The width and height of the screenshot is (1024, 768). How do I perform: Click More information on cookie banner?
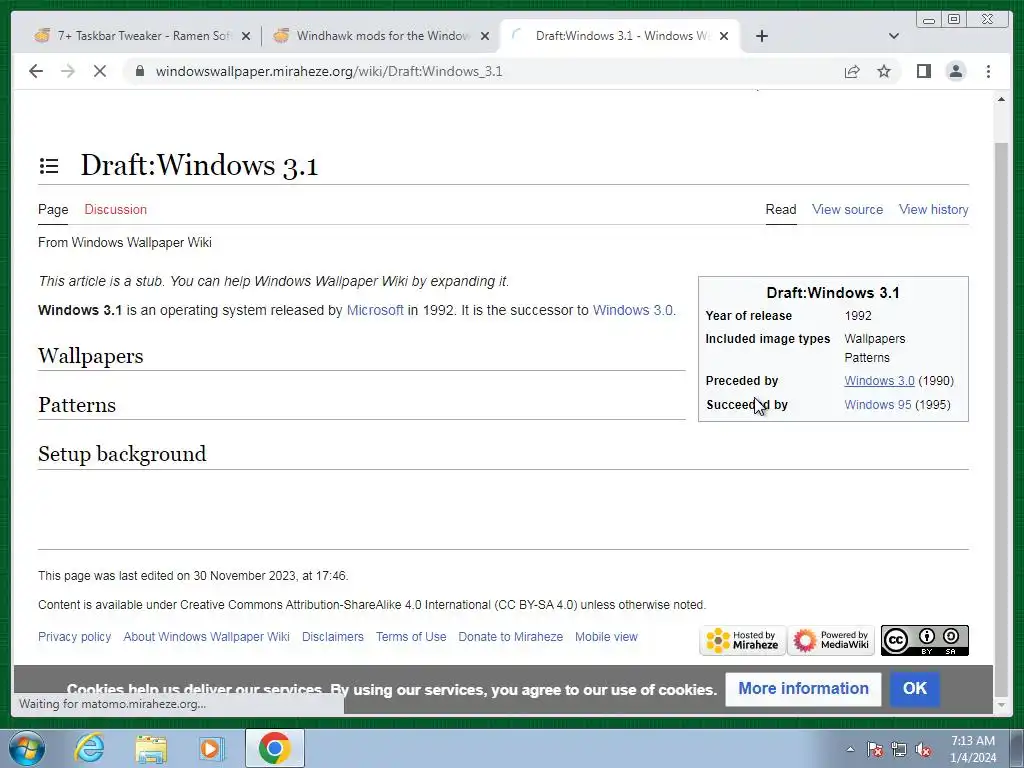pyautogui.click(x=803, y=689)
